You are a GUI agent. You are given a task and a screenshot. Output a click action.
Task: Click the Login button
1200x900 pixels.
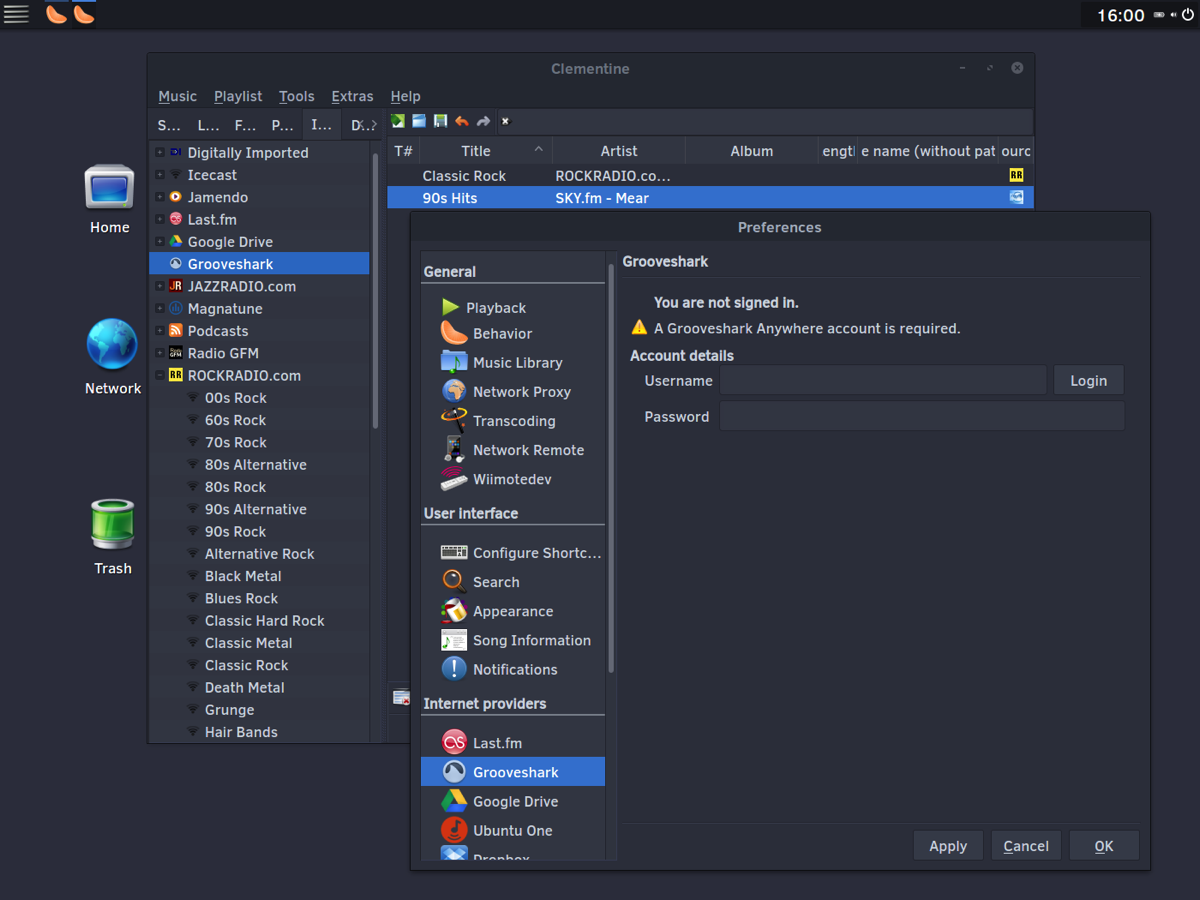[1088, 380]
